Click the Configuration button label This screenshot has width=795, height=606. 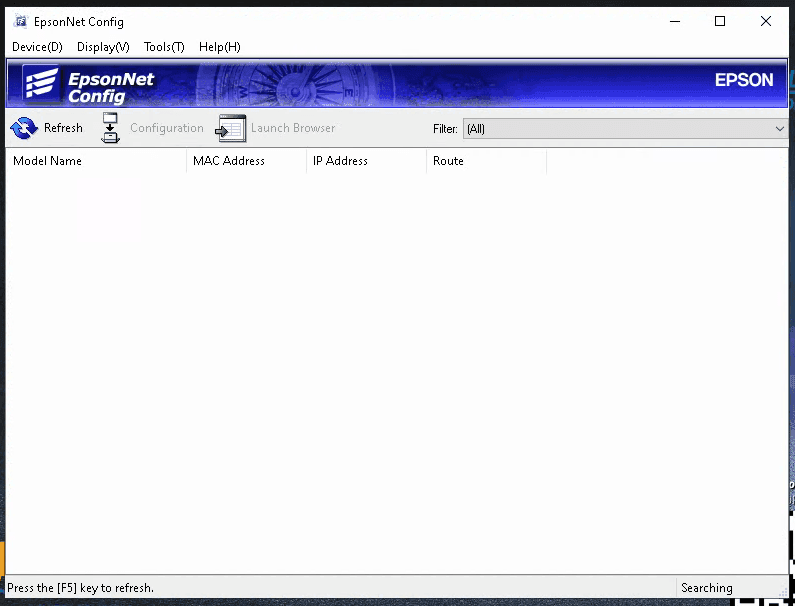pyautogui.click(x=167, y=128)
